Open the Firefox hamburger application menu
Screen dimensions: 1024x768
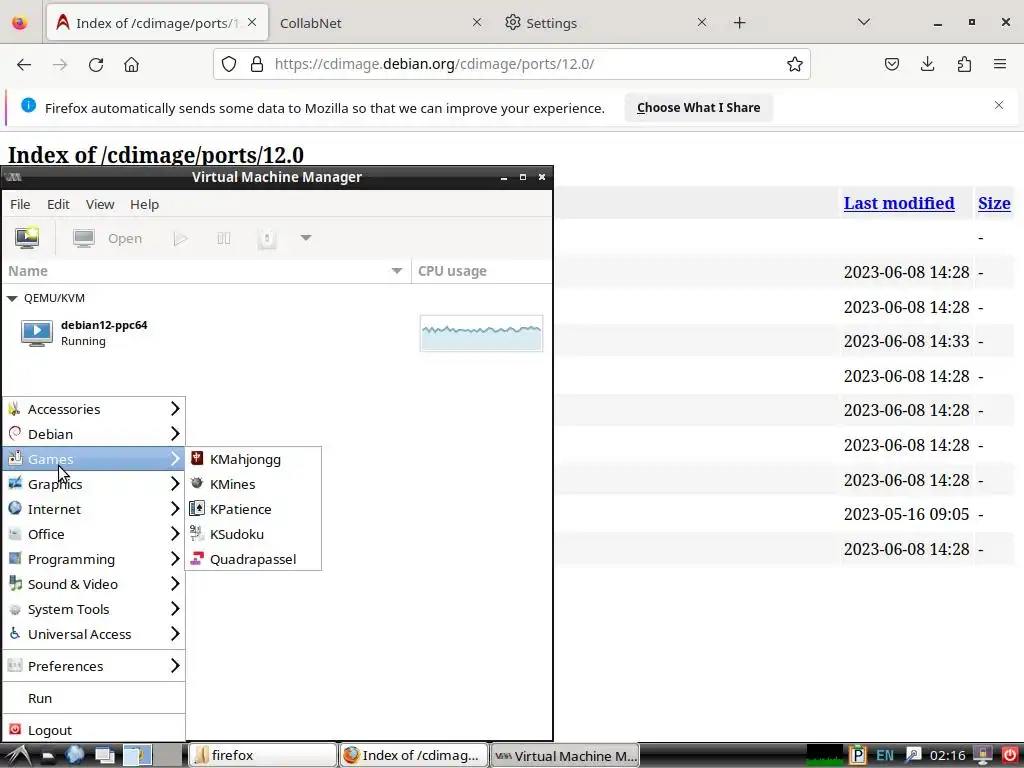[1000, 64]
